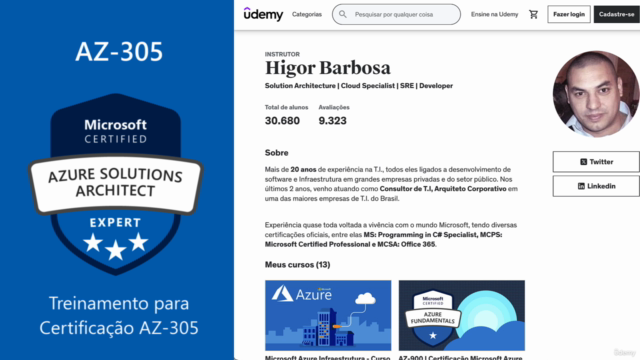Click the 'Cadastre-se' button

[x=617, y=14]
